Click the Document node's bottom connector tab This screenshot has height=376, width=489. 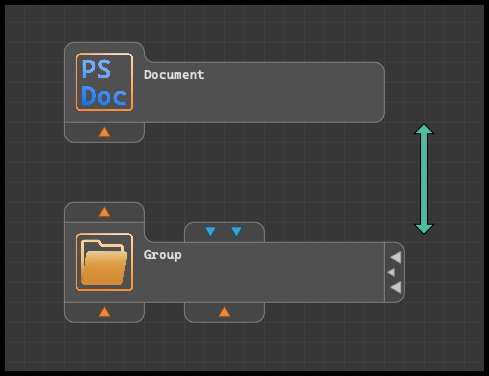104,132
